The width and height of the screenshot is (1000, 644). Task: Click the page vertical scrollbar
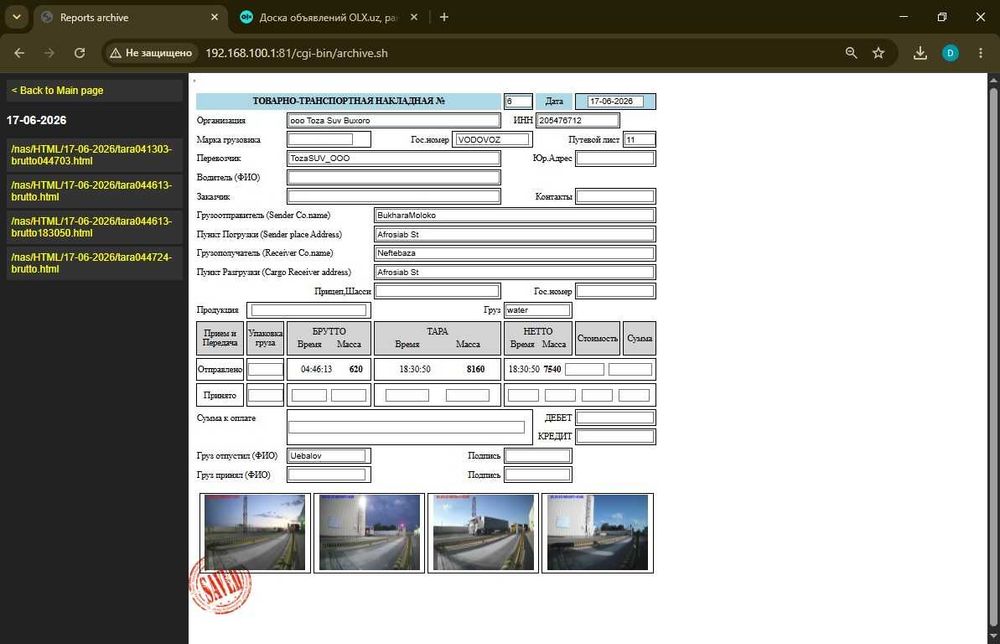994,357
